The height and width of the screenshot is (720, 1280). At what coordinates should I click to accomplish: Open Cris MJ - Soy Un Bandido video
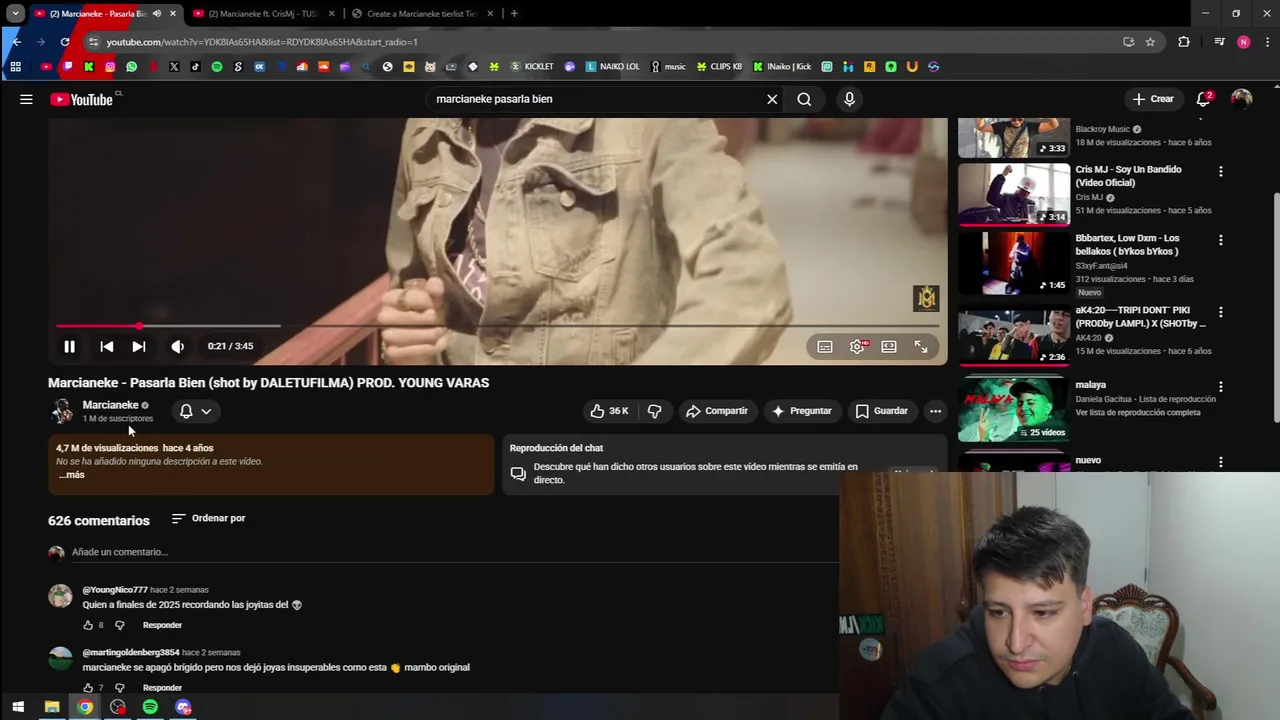click(x=1128, y=175)
